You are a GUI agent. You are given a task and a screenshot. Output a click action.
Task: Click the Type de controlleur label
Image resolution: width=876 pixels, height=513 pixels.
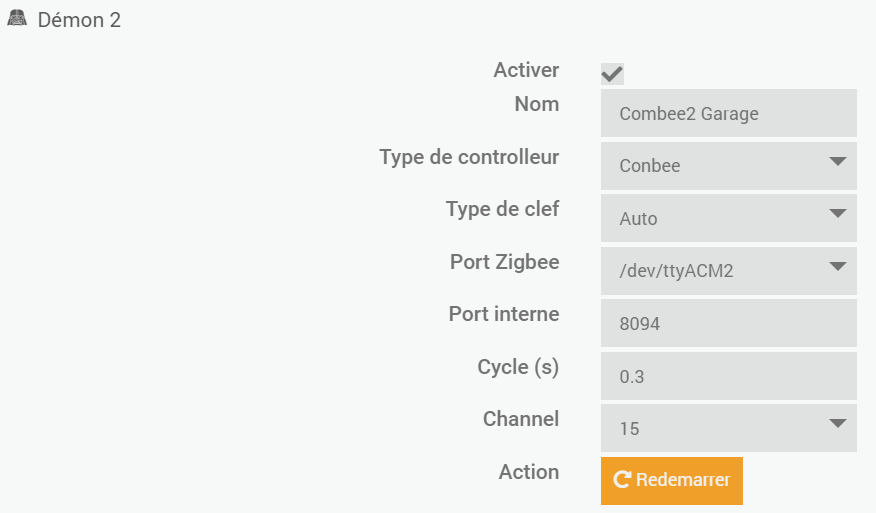click(x=469, y=157)
